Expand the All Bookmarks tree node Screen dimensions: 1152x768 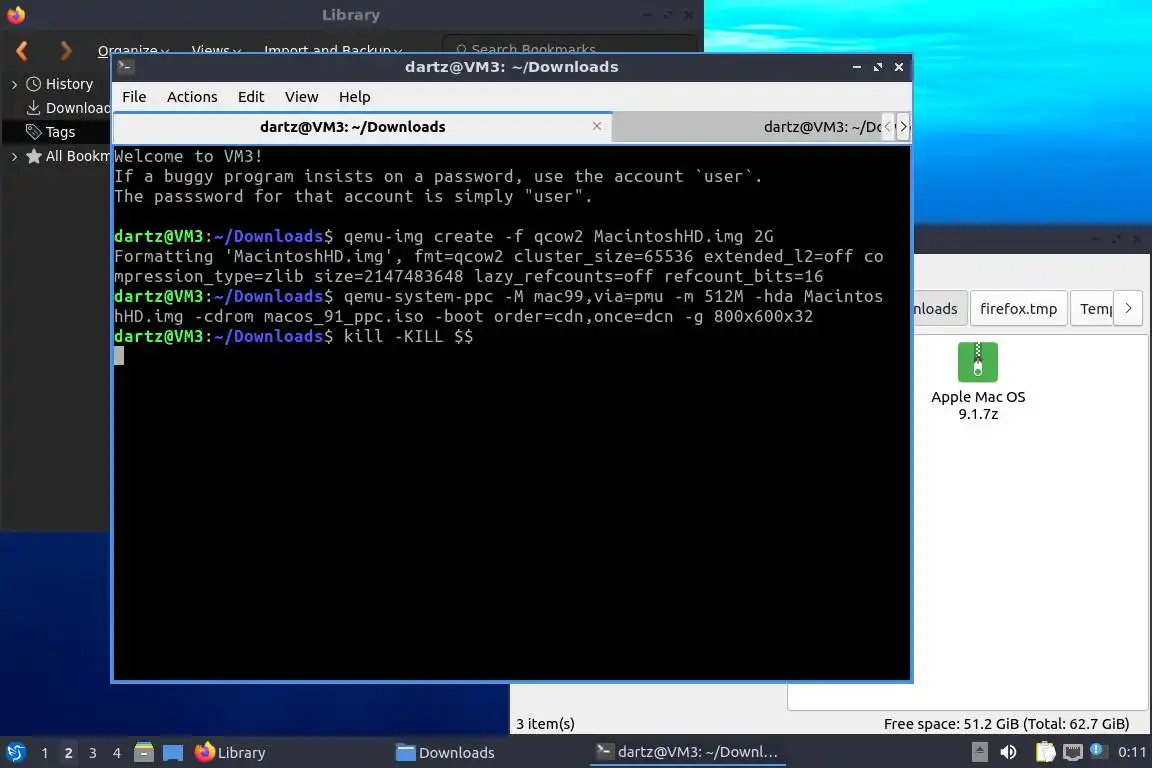click(x=14, y=157)
